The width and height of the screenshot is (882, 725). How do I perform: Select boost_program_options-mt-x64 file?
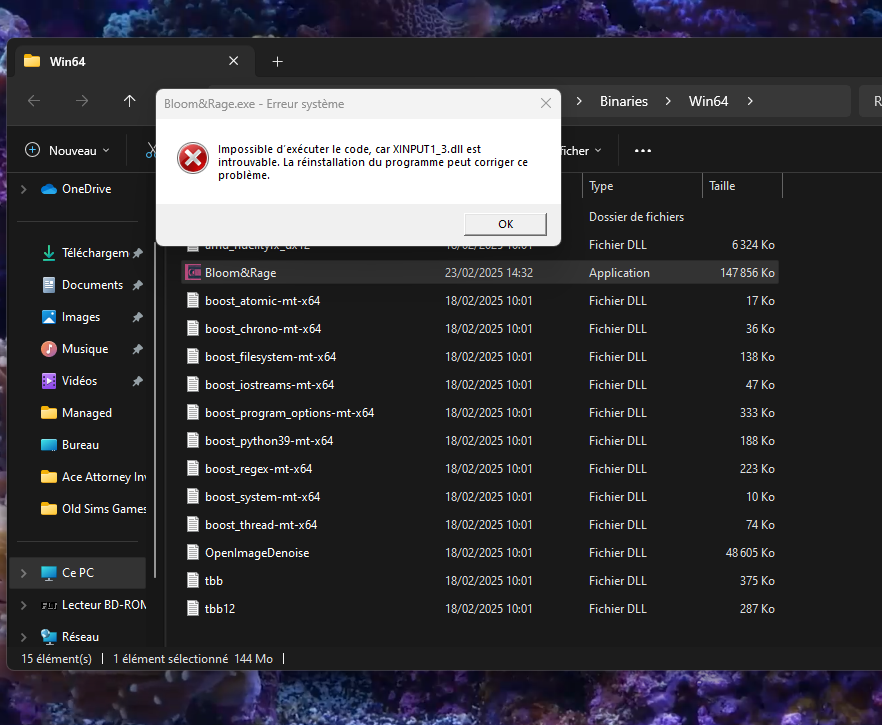tap(290, 413)
